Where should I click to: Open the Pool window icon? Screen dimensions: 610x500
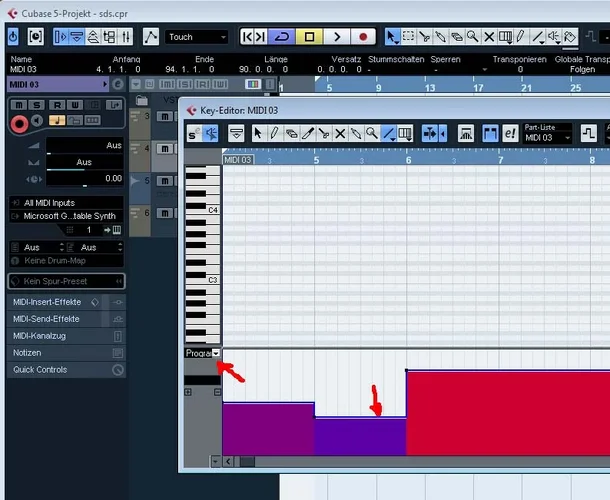click(x=109, y=37)
